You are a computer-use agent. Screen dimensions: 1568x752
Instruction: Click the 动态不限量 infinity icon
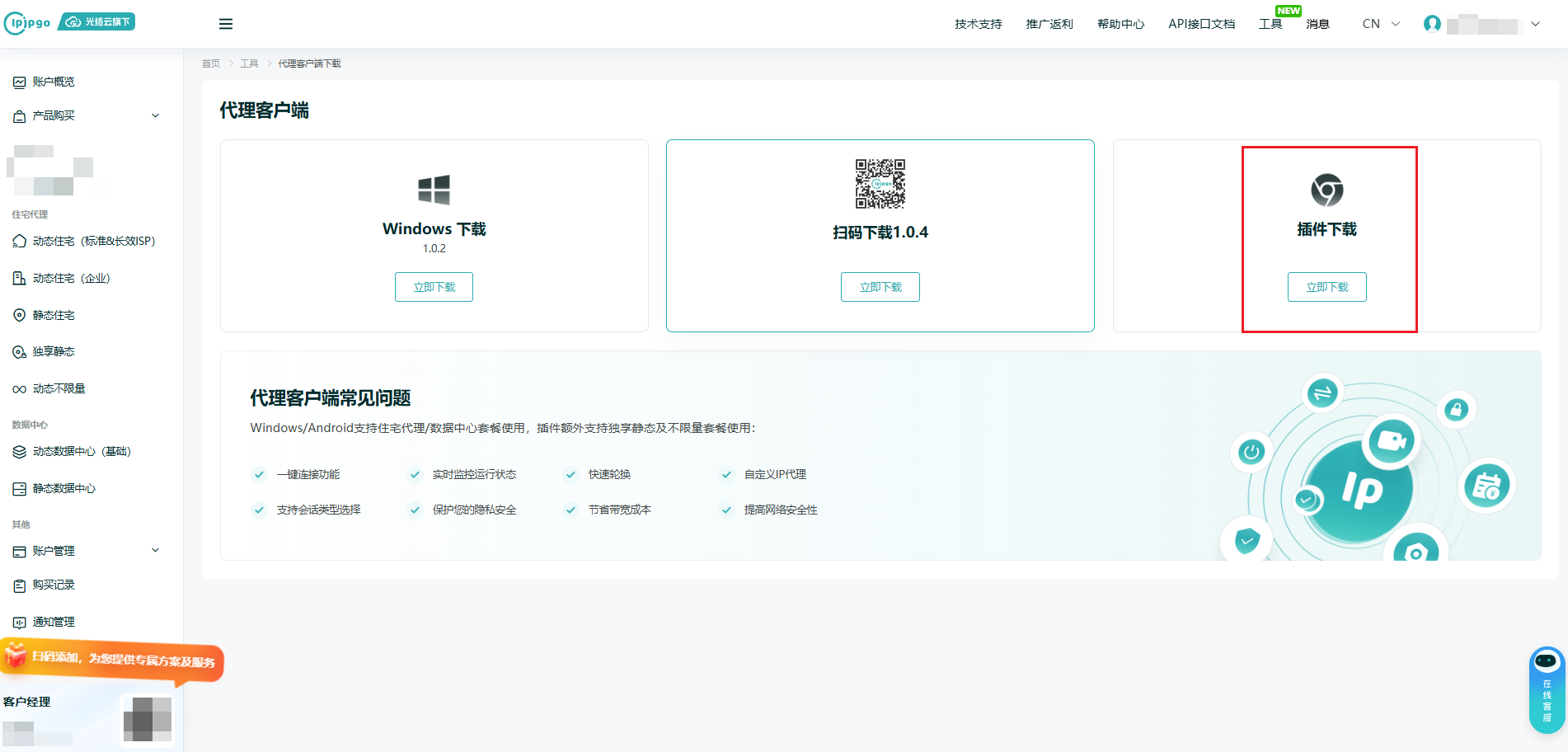point(19,389)
